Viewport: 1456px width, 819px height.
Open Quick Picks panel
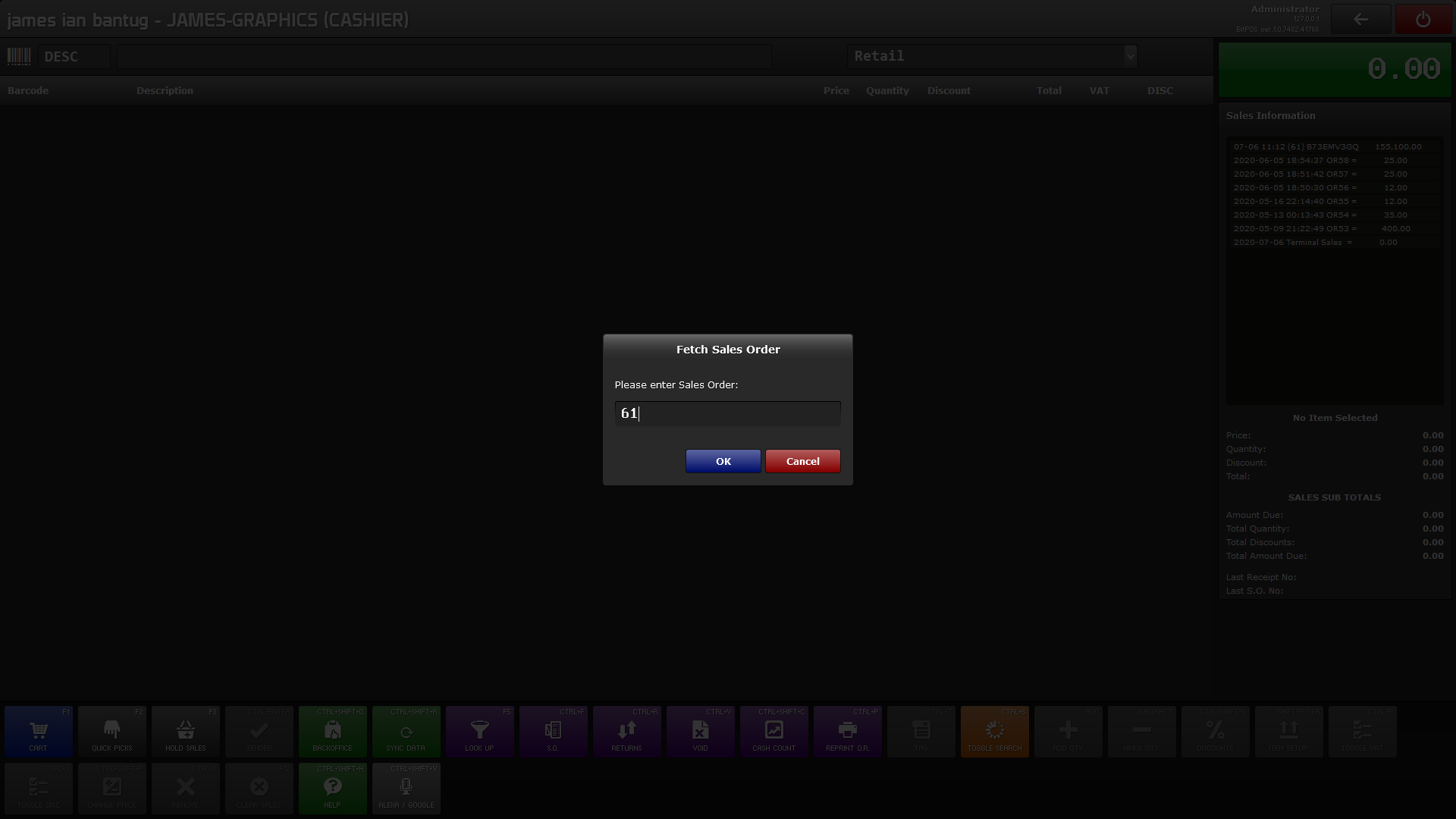point(112,732)
